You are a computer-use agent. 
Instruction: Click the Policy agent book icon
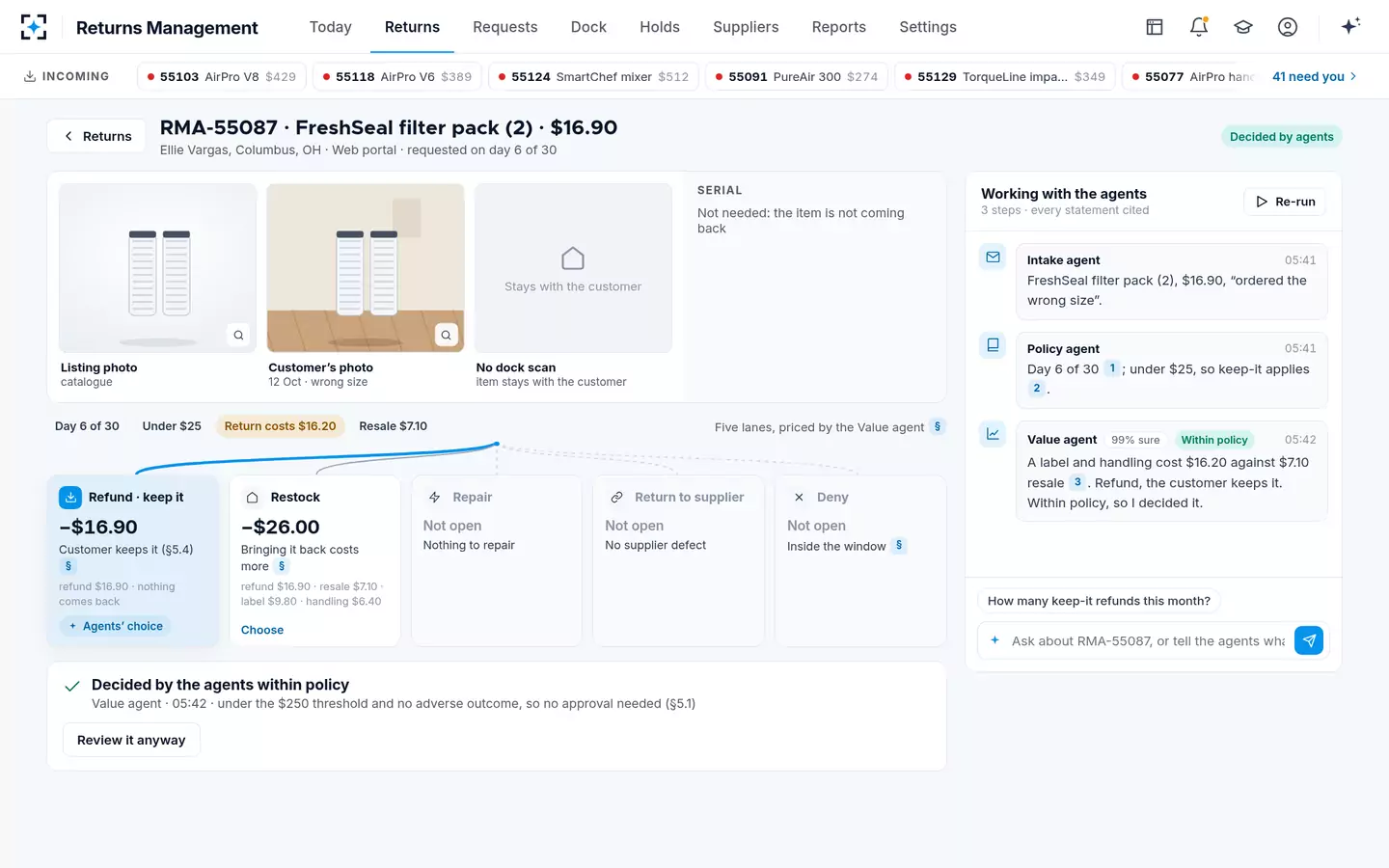click(993, 345)
